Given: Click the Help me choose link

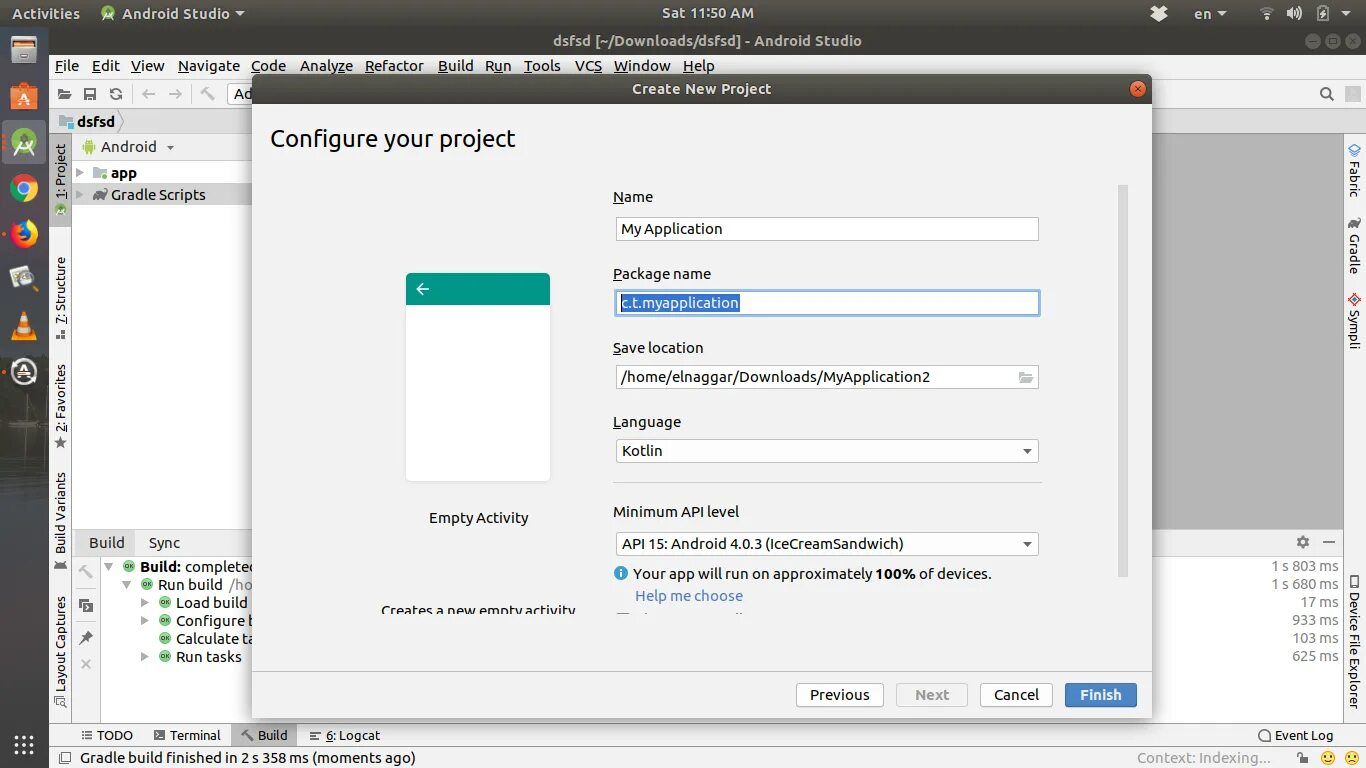Looking at the screenshot, I should (x=689, y=596).
